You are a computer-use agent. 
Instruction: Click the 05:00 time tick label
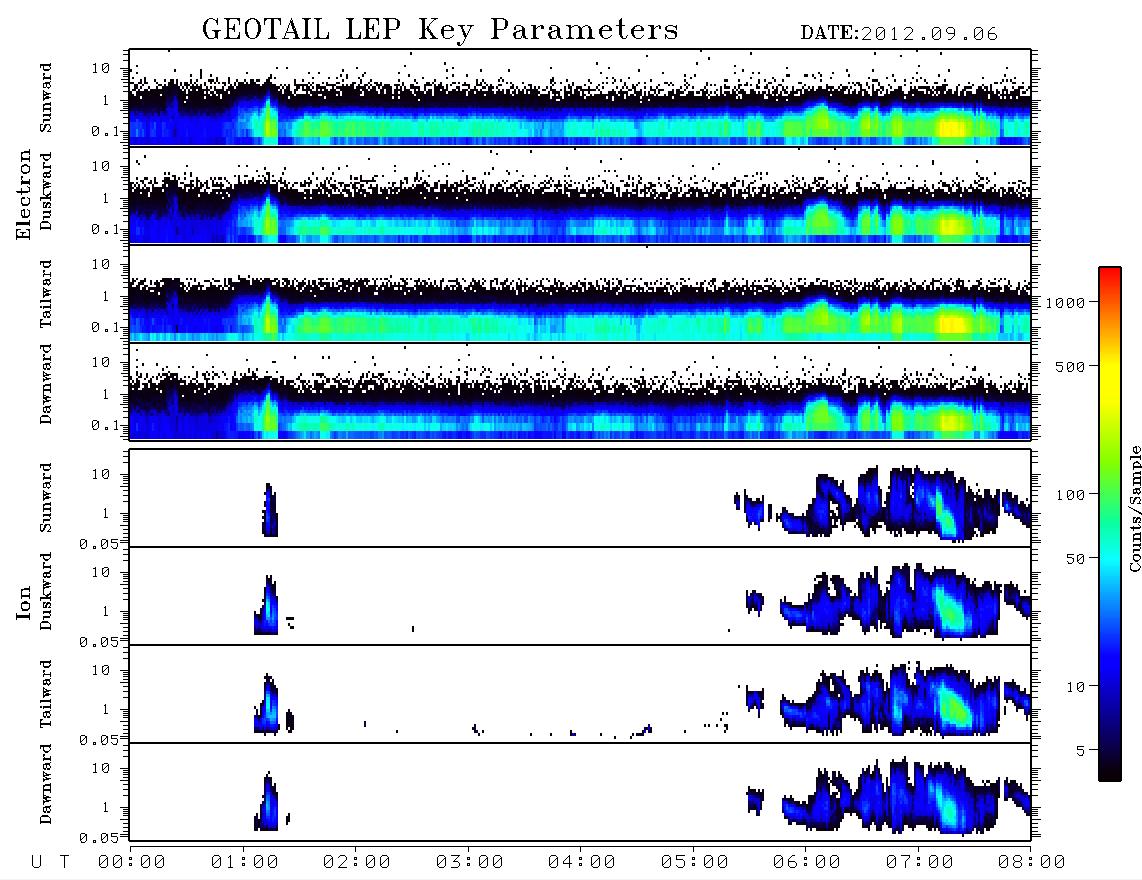click(695, 862)
